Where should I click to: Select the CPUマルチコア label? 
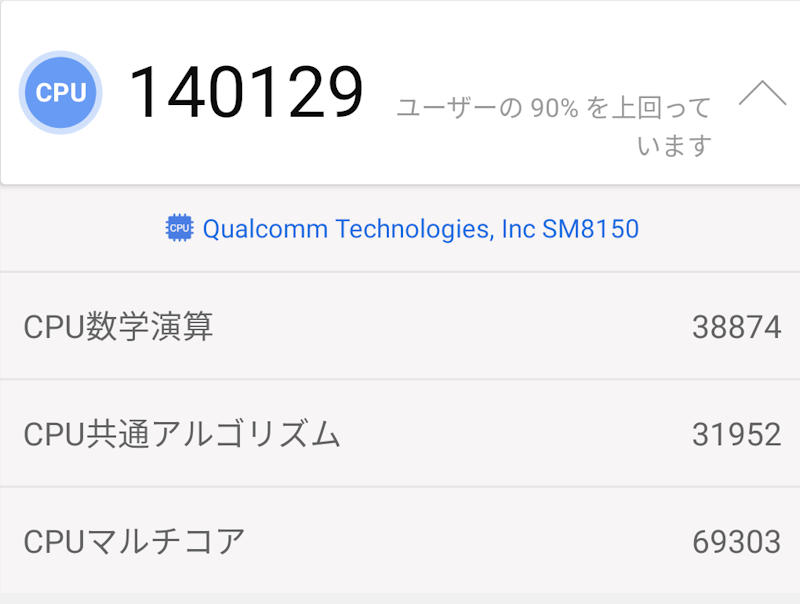[x=134, y=541]
